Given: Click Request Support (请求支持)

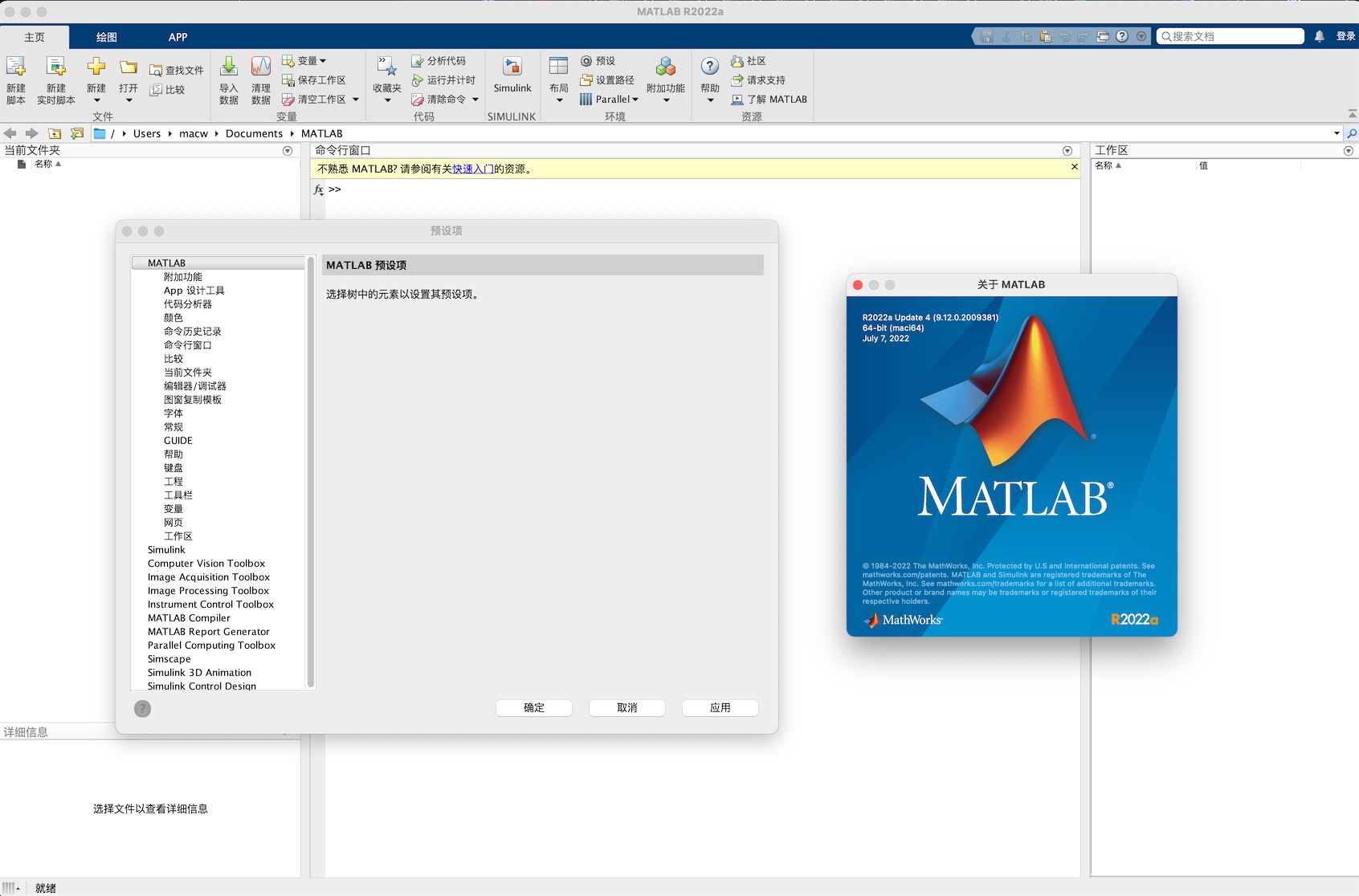Looking at the screenshot, I should click(x=758, y=80).
